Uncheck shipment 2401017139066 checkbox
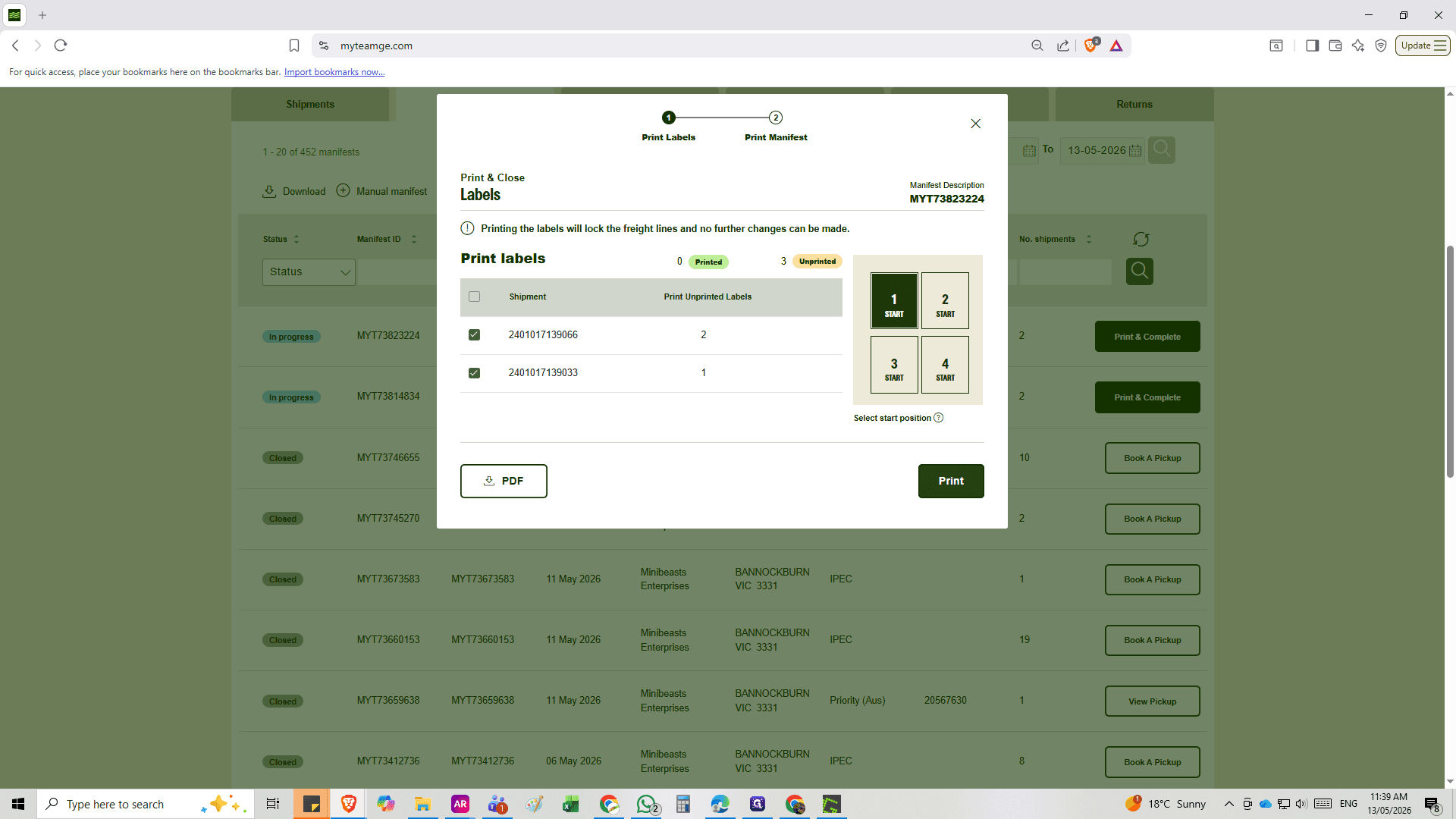1456x819 pixels. click(x=474, y=334)
